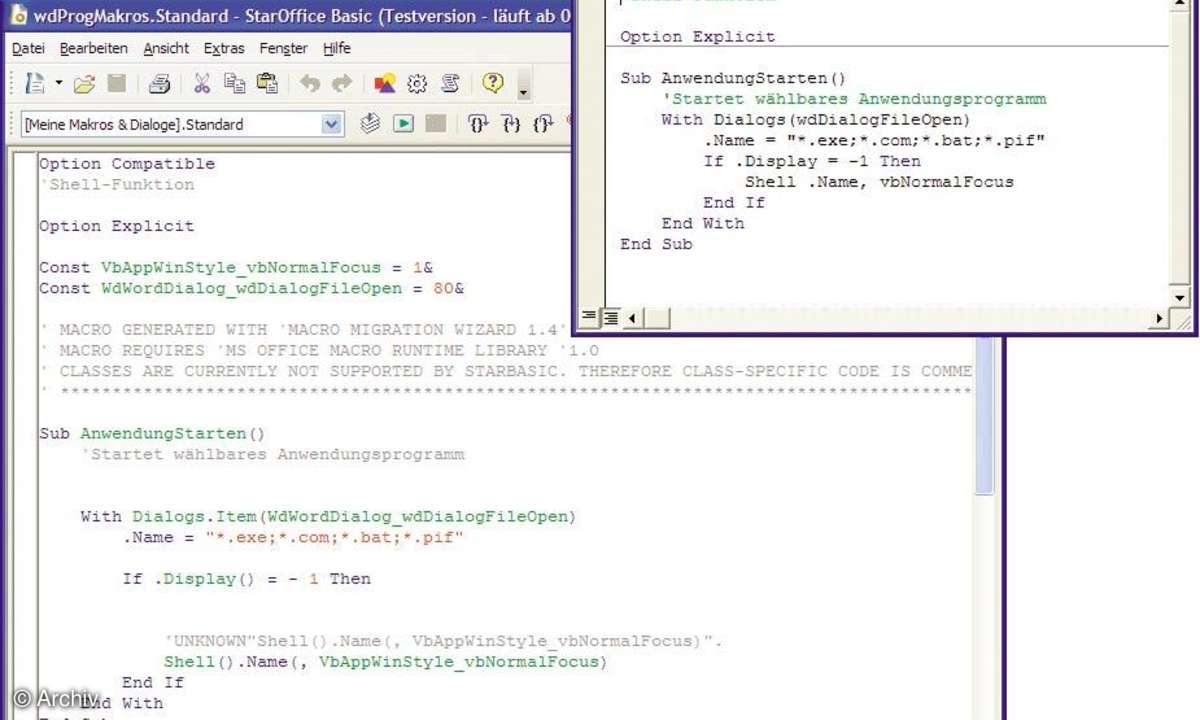
Task: Click the Help question mark icon
Action: pyautogui.click(x=493, y=84)
